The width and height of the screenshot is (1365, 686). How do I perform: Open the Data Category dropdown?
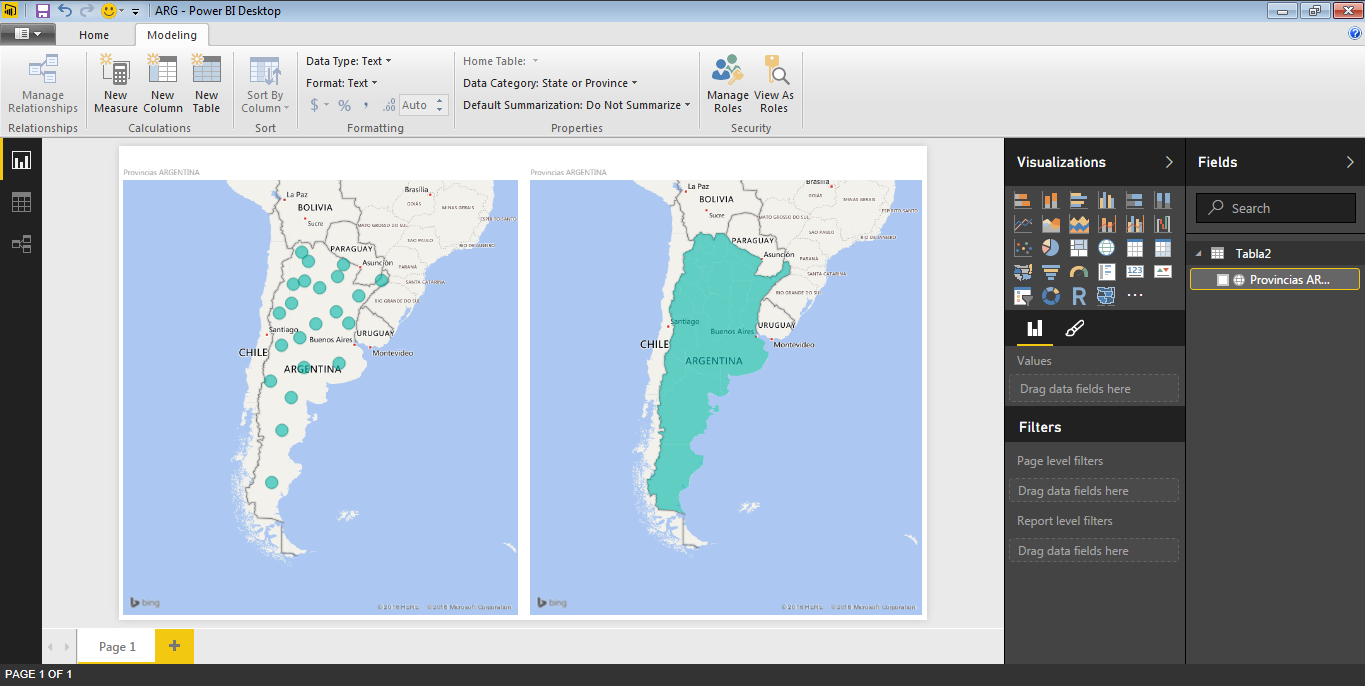tap(550, 83)
